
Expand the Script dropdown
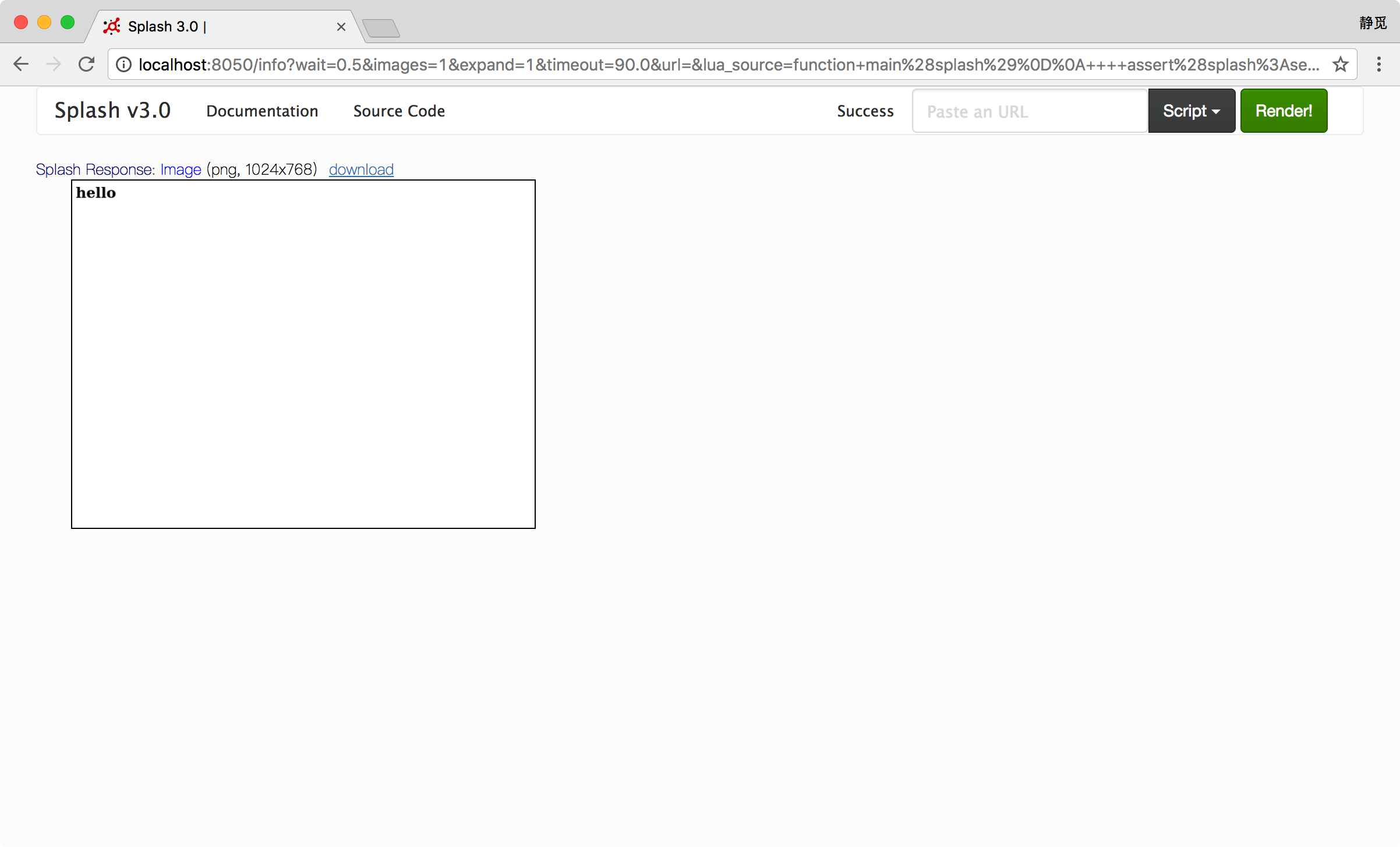pyautogui.click(x=1191, y=111)
